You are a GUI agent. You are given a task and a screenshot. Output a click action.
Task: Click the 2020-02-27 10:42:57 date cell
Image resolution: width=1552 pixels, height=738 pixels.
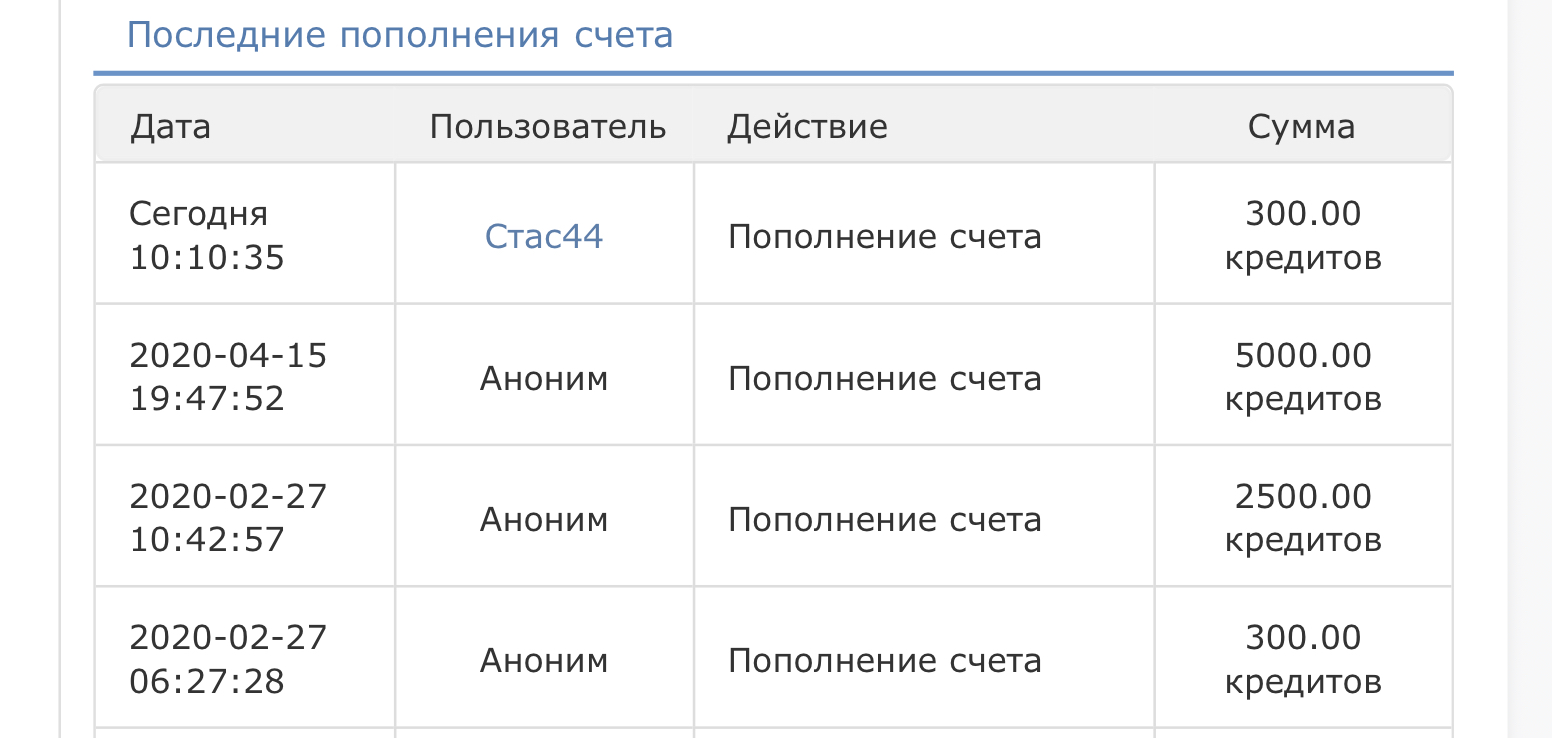229,518
